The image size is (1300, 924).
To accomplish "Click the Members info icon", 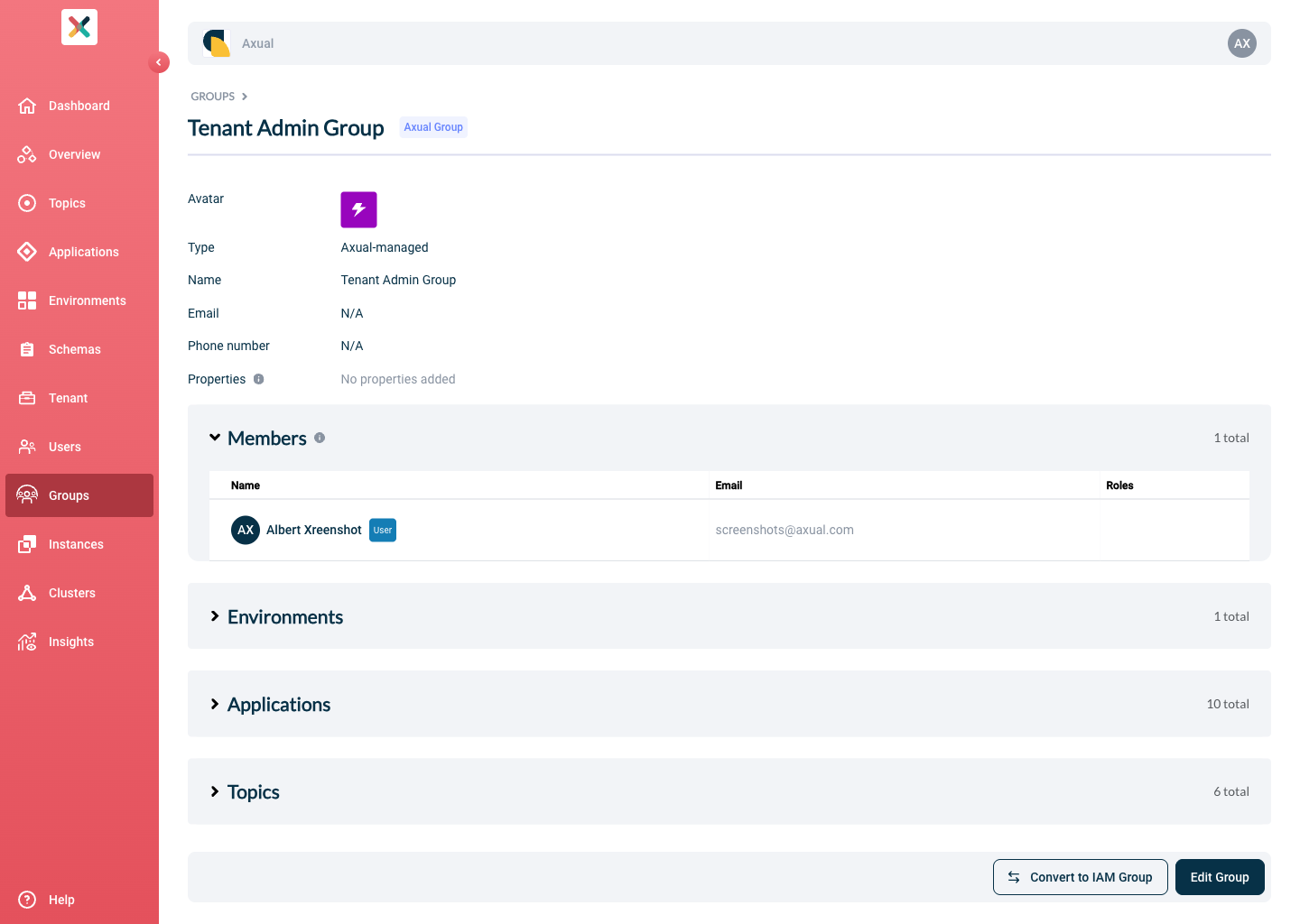I will tap(320, 438).
